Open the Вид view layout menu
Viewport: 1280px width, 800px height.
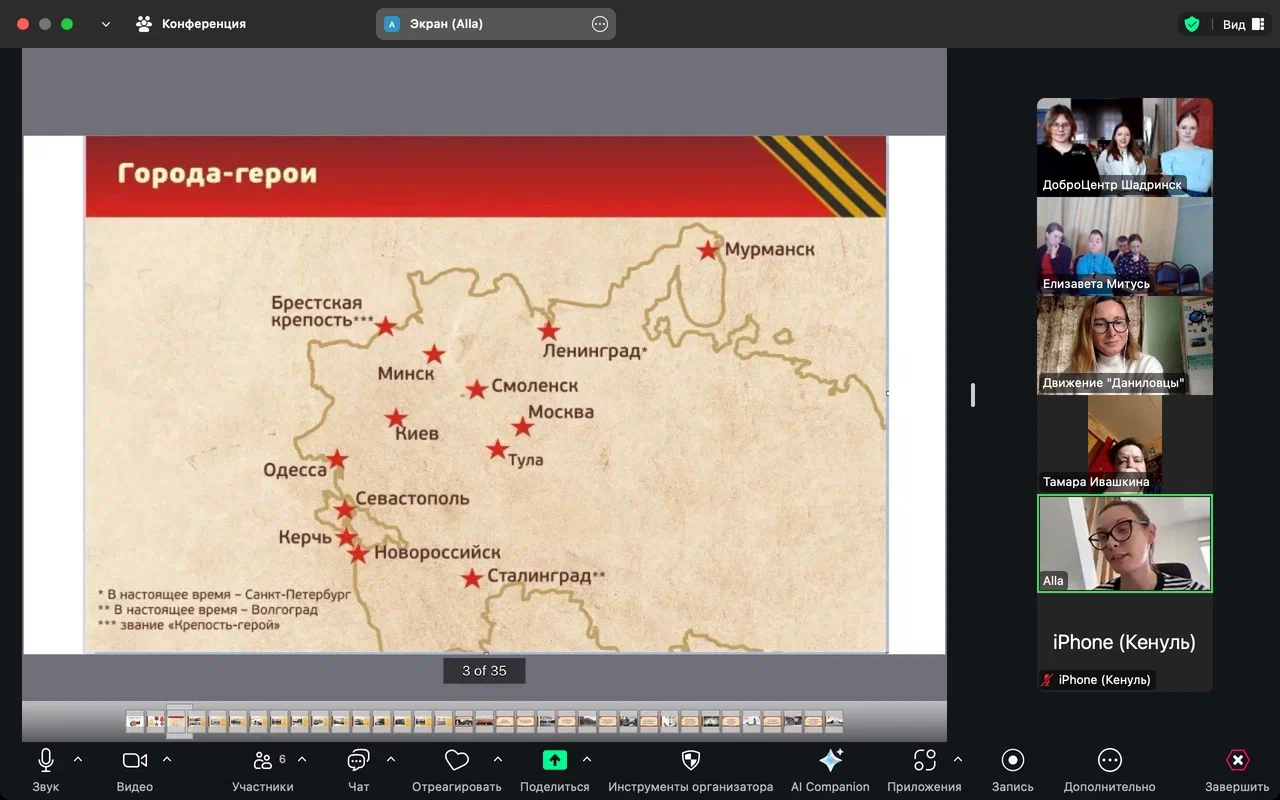(x=1243, y=24)
